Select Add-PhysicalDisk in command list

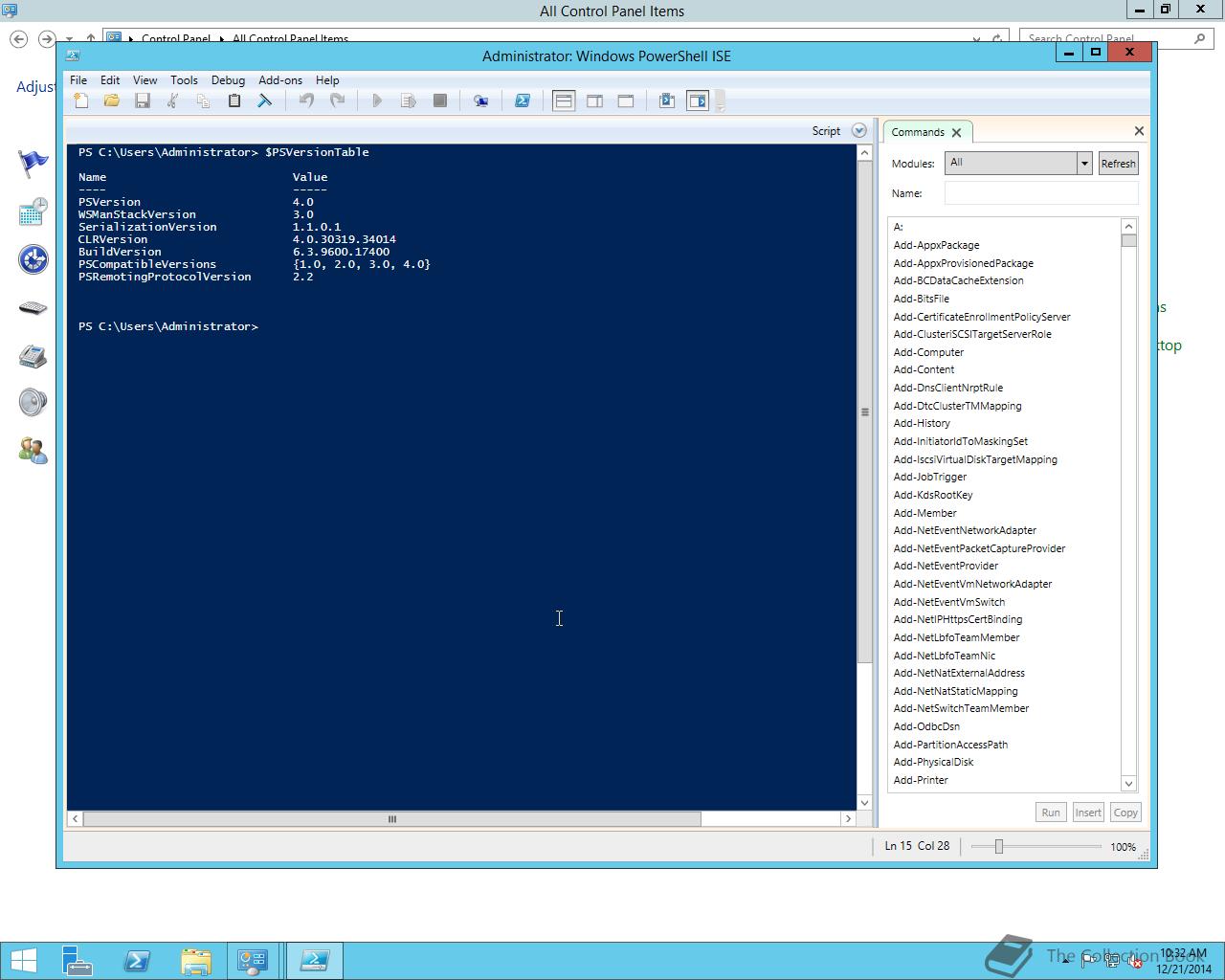933,762
